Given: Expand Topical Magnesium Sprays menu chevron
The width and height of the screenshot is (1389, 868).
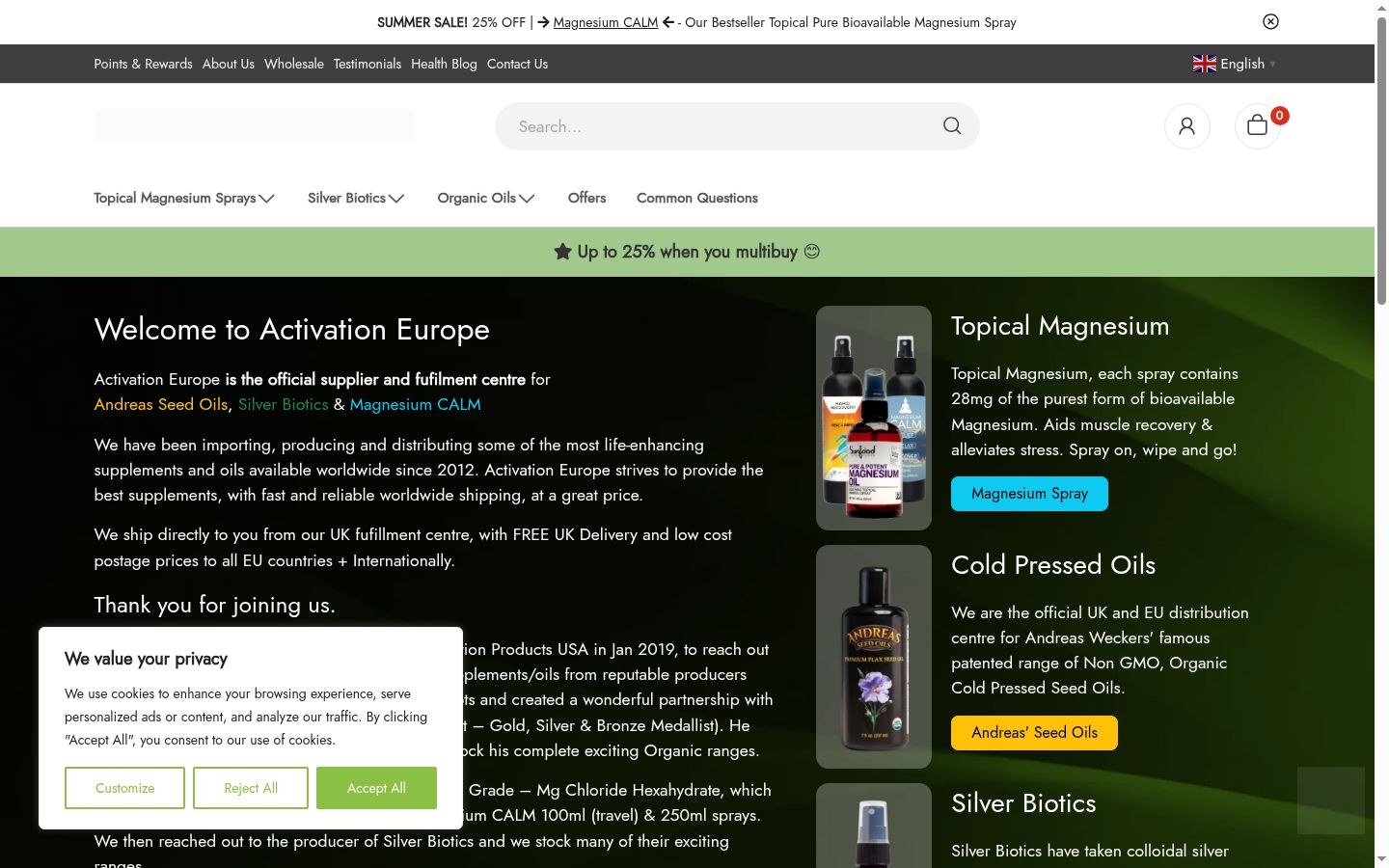Looking at the screenshot, I should click(267, 198).
